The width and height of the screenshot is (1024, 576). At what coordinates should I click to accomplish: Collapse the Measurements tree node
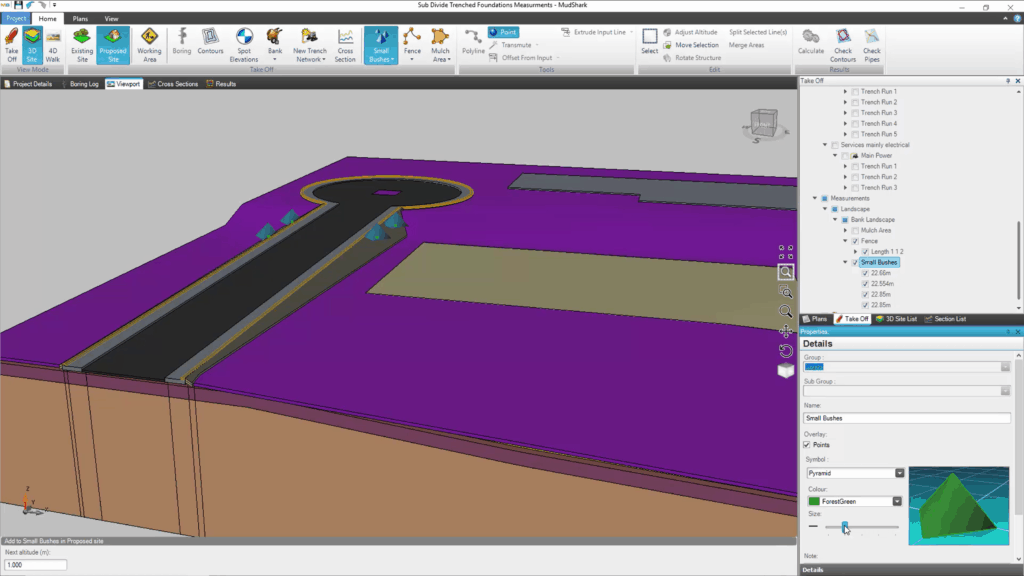click(x=814, y=198)
